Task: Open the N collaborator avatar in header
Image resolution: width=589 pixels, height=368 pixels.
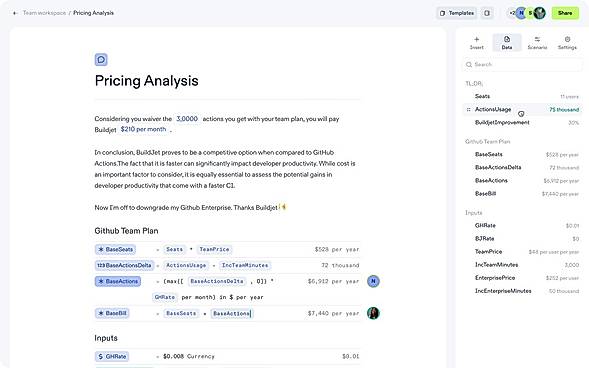Action: tap(521, 13)
